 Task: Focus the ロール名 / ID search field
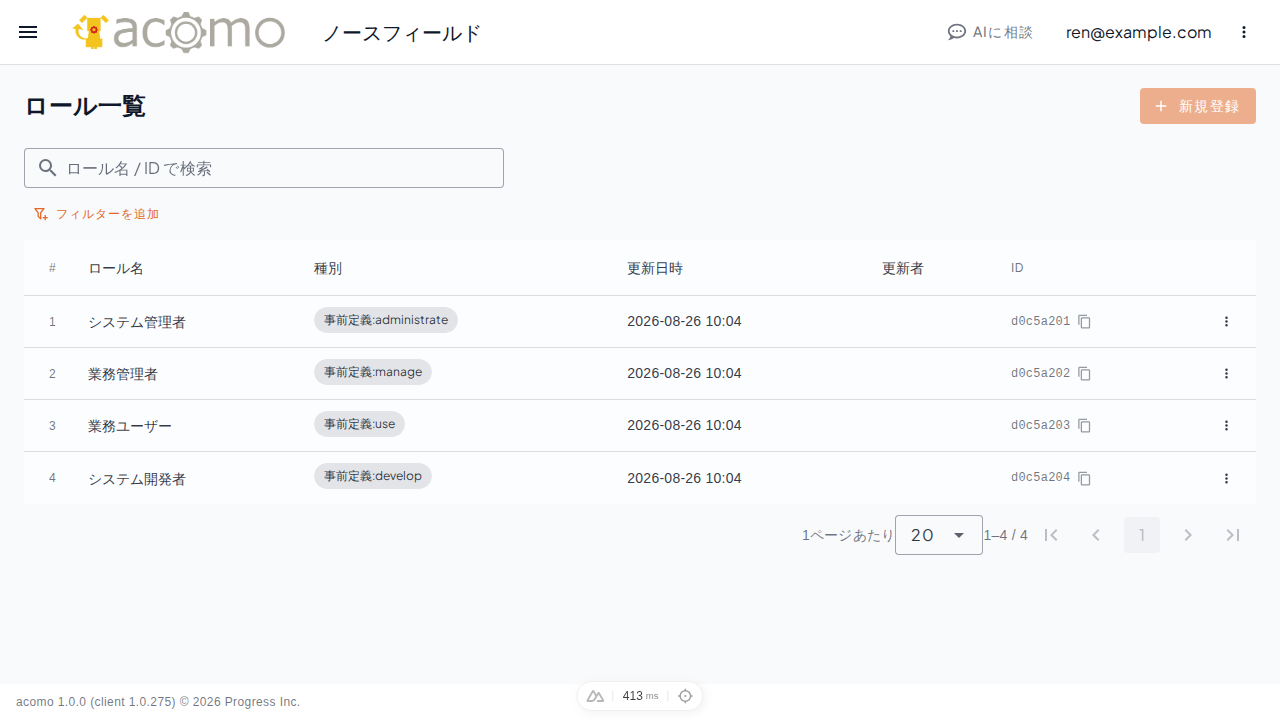pyautogui.click(x=264, y=168)
